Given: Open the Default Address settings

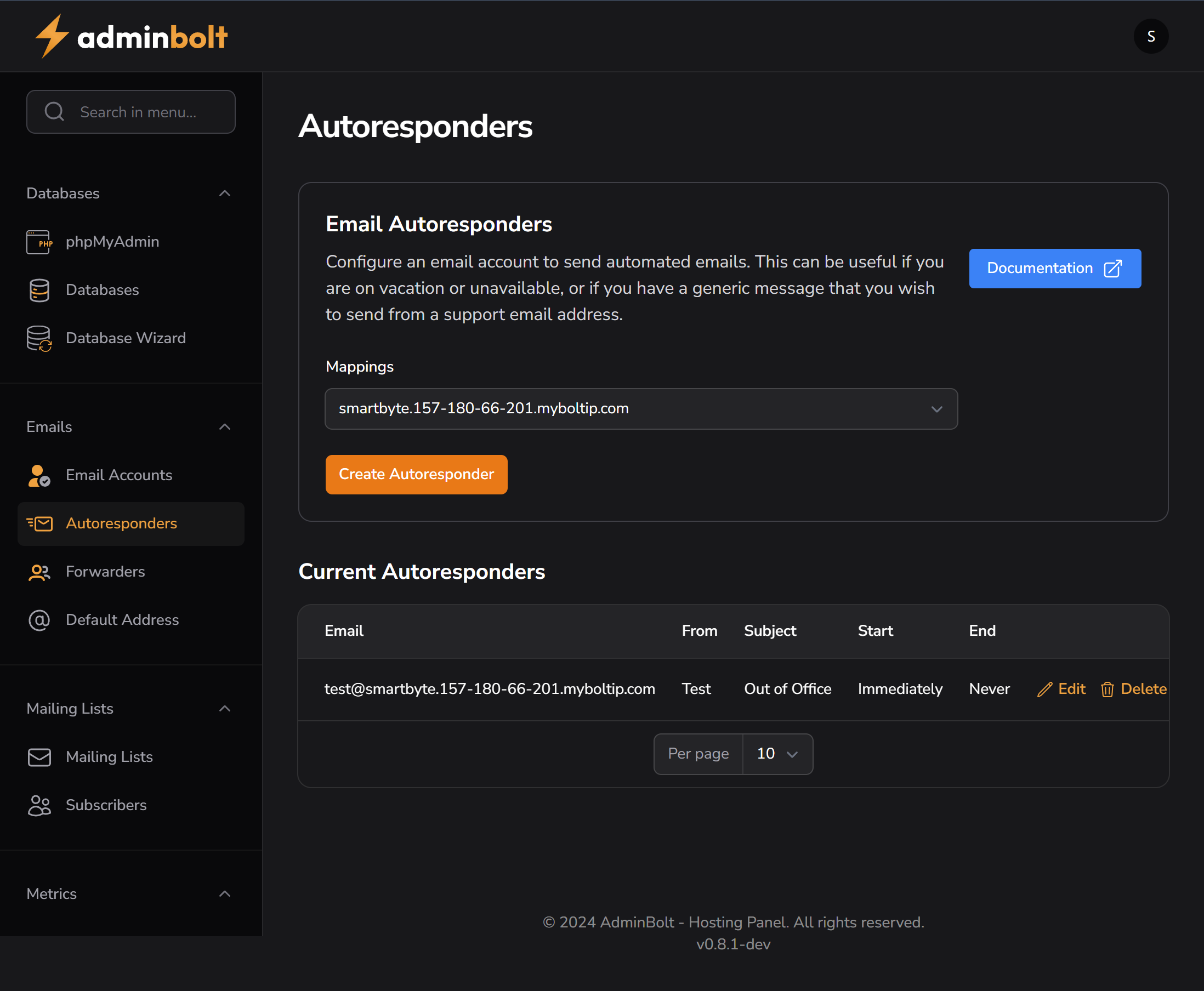Looking at the screenshot, I should [122, 619].
